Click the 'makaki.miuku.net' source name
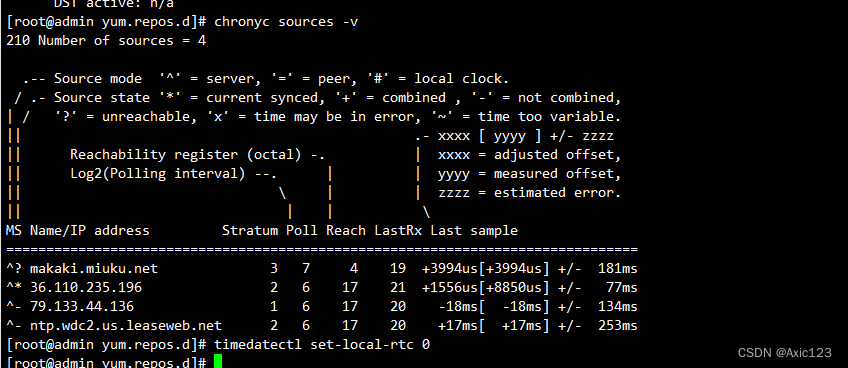 pyautogui.click(x=94, y=268)
